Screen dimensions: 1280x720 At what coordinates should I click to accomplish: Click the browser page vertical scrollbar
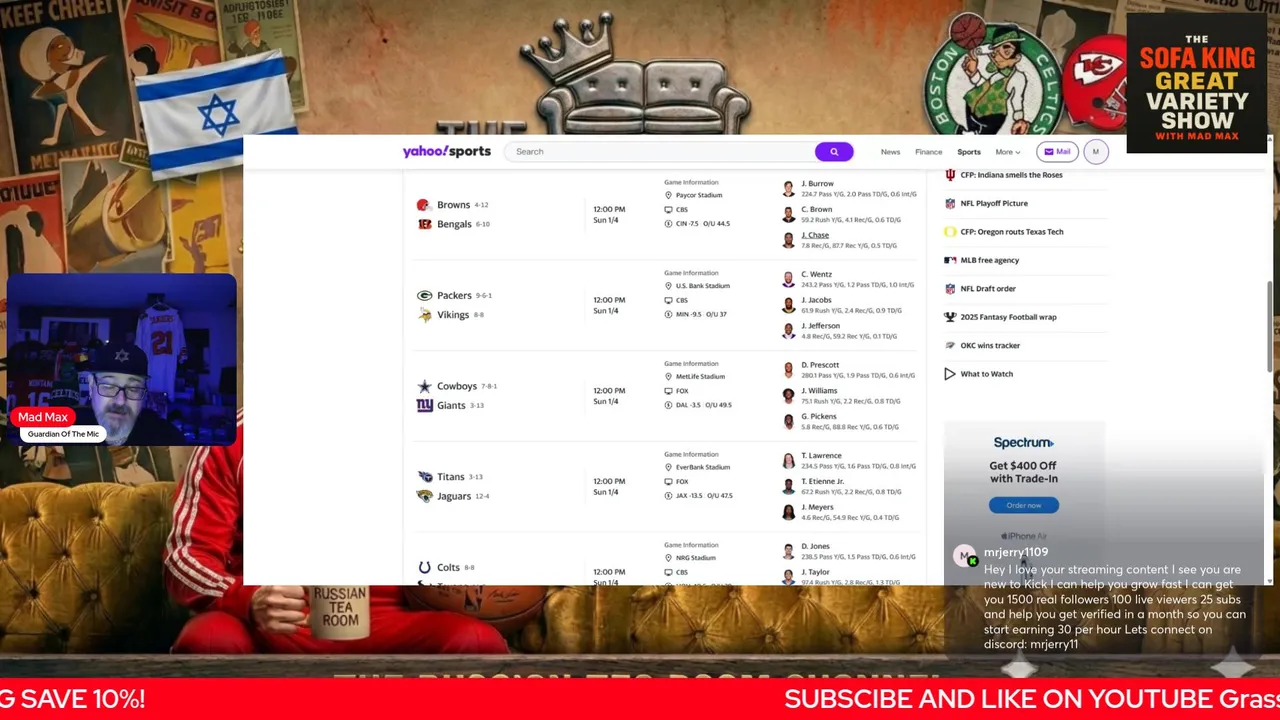click(1269, 325)
